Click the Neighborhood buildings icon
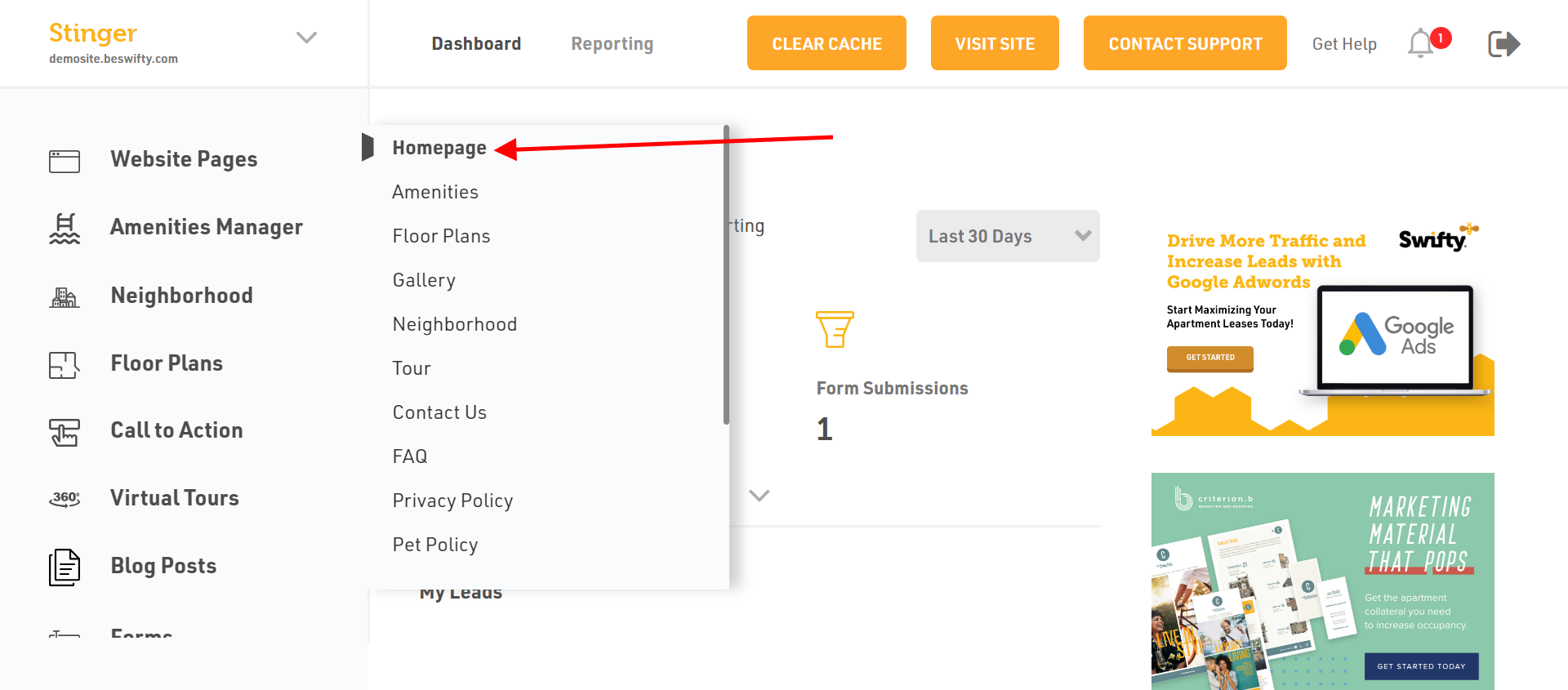1568x690 pixels. [x=65, y=297]
